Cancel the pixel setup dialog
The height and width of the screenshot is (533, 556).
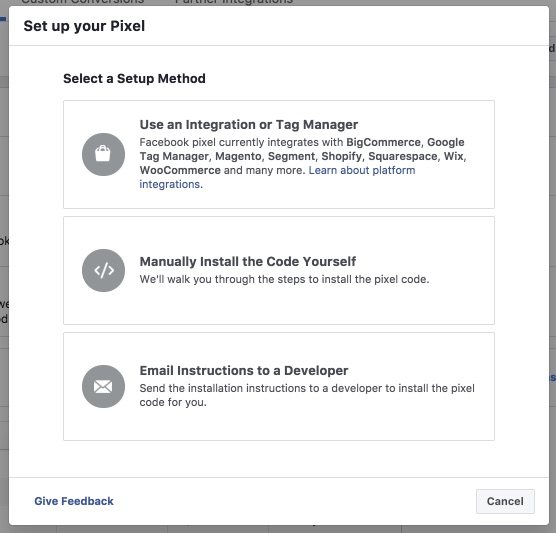click(x=505, y=501)
